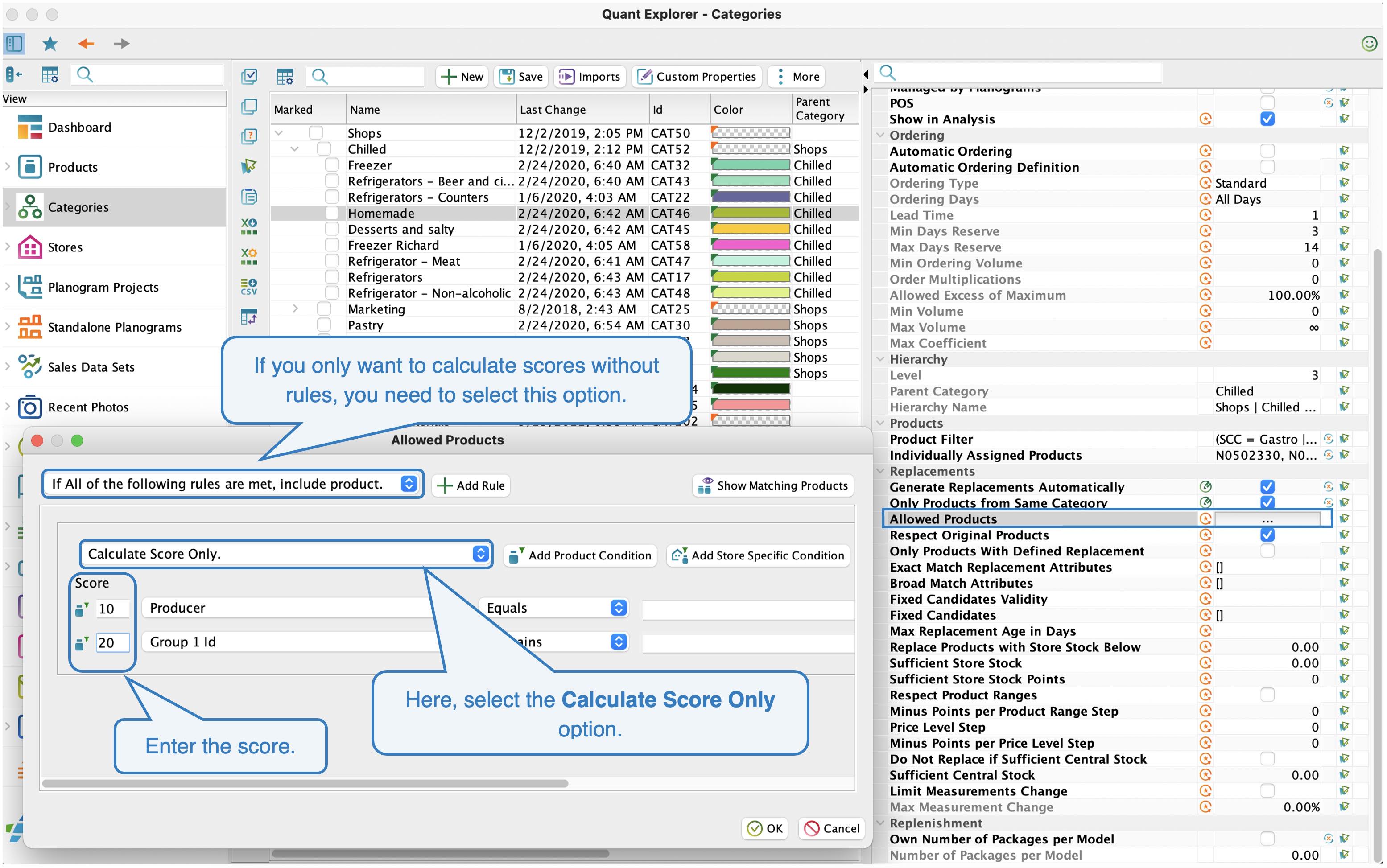Image resolution: width=1387 pixels, height=868 pixels.
Task: Collapse the Shops tree row
Action: (279, 132)
